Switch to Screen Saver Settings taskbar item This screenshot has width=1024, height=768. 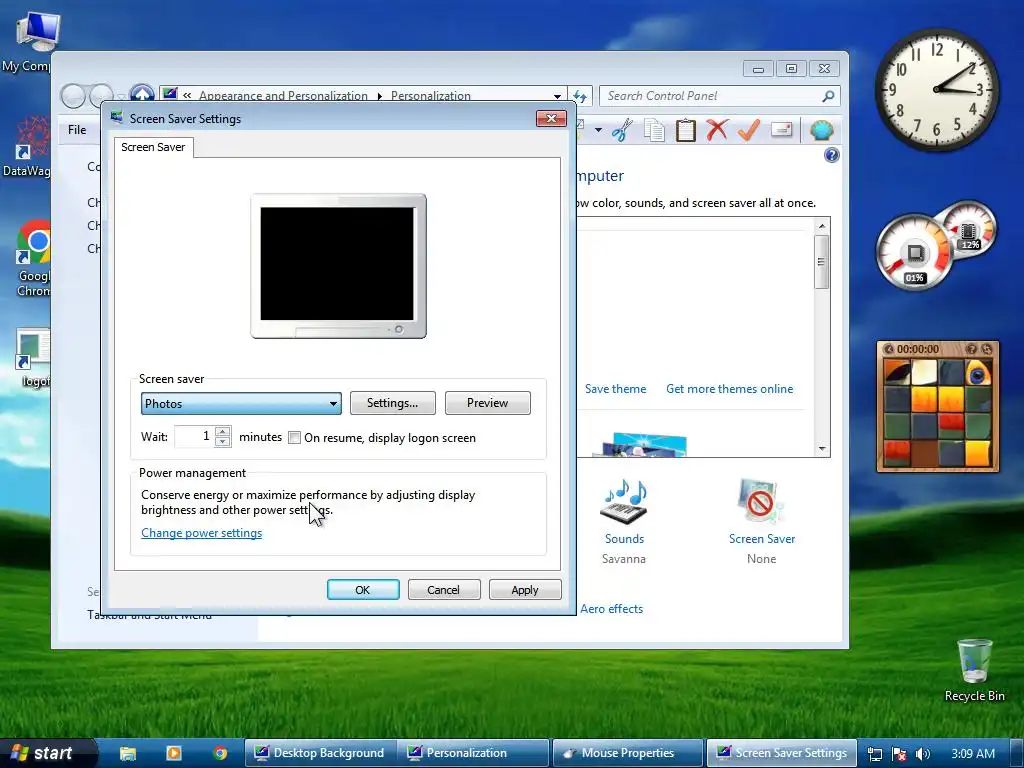coord(781,753)
